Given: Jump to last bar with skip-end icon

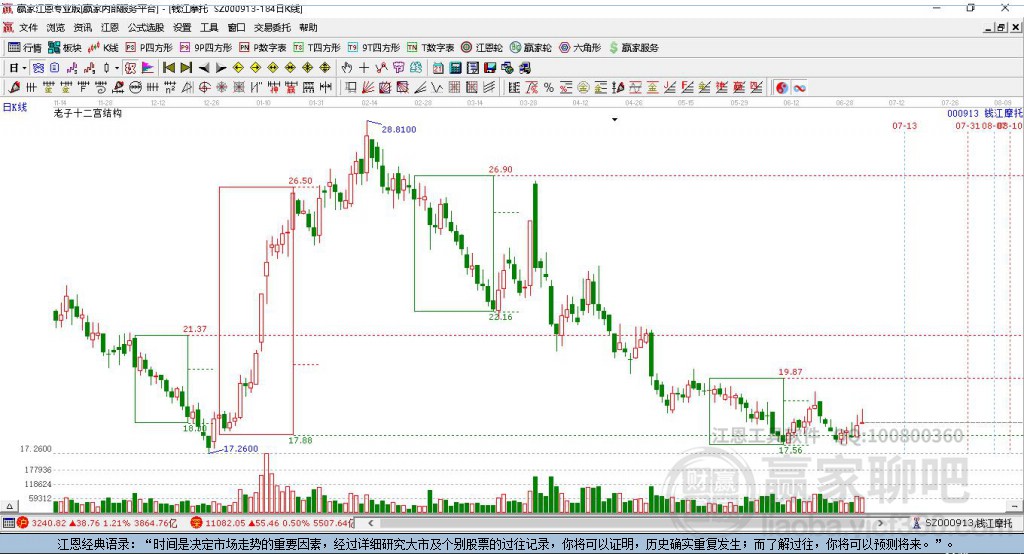Looking at the screenshot, I should pos(186,68).
